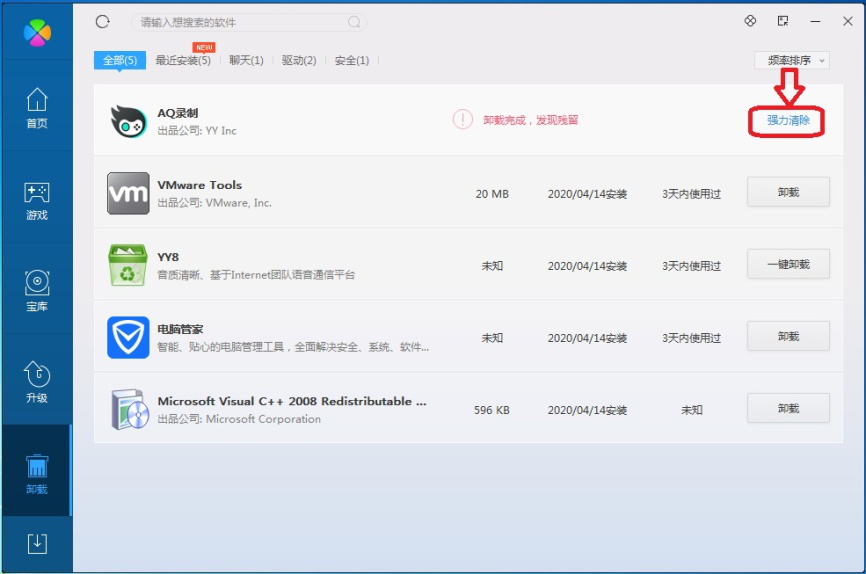The height and width of the screenshot is (574, 866).
Task: Click the download arrow sidebar icon
Action: tap(36, 543)
